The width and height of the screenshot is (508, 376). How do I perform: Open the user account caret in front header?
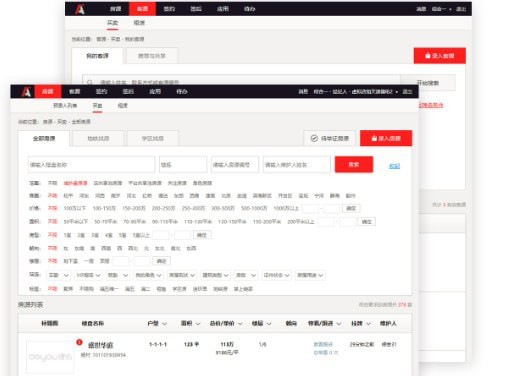(397, 92)
